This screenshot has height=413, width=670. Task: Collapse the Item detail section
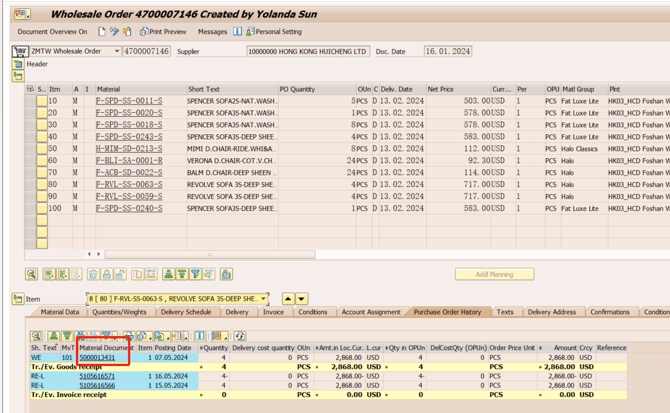pos(18,298)
